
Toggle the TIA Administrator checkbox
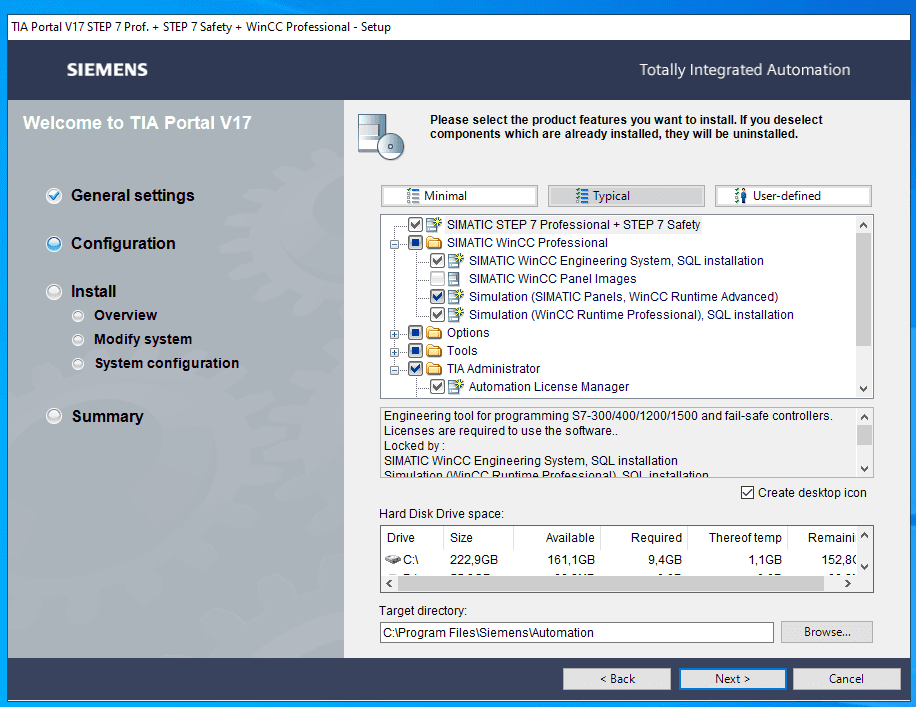point(415,369)
